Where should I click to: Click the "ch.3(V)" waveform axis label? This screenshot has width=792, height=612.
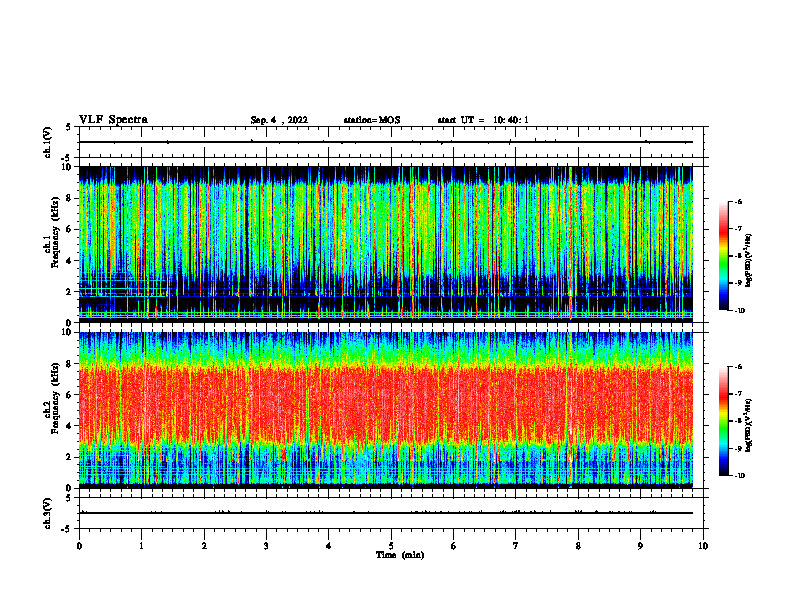(x=47, y=513)
